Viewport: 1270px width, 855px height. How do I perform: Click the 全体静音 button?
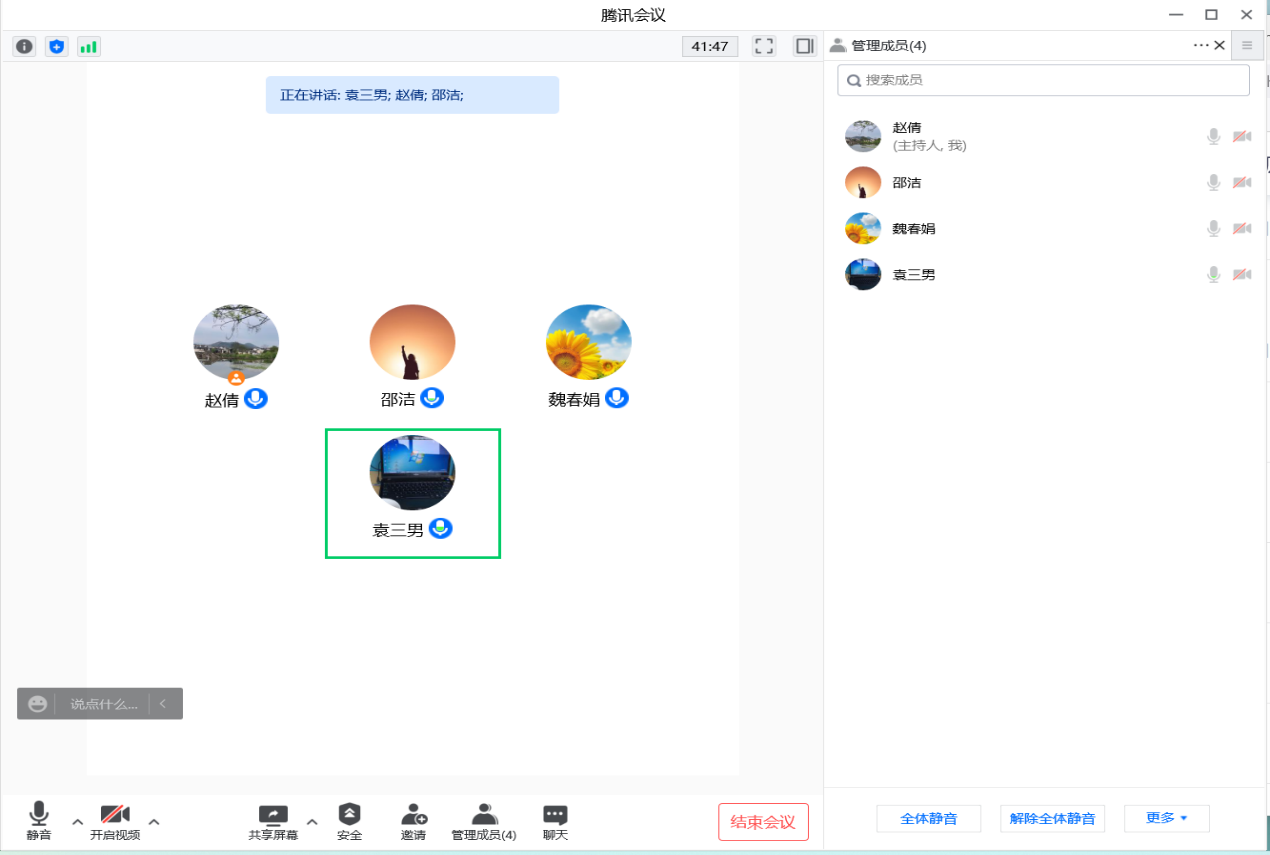coord(928,818)
